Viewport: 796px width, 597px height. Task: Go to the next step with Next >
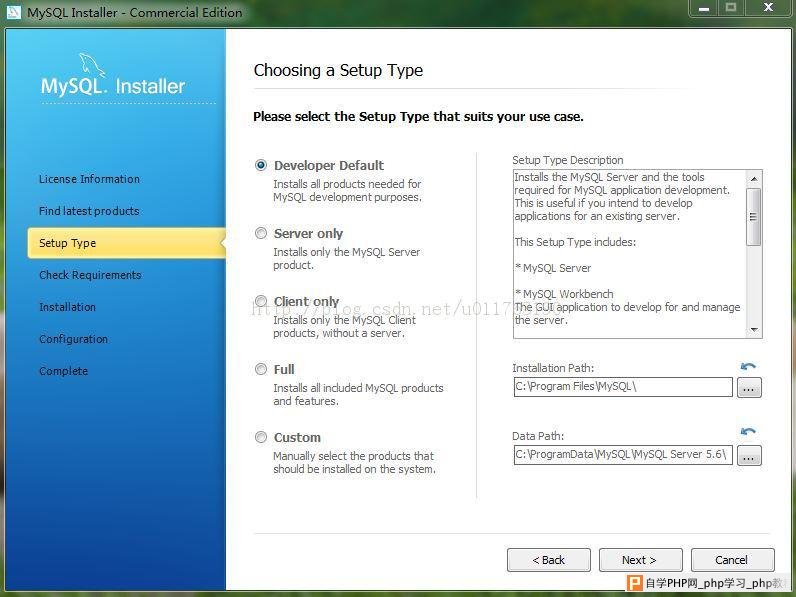click(x=640, y=560)
